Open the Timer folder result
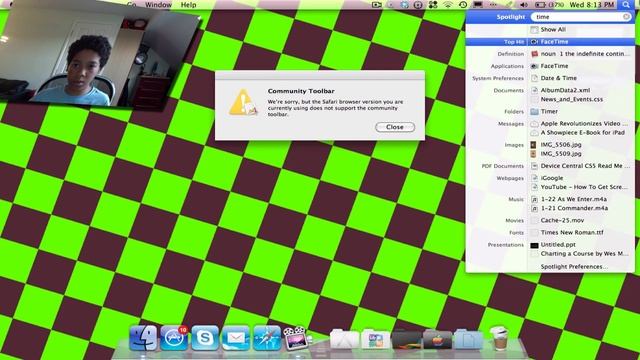The width and height of the screenshot is (640, 360). [x=544, y=111]
